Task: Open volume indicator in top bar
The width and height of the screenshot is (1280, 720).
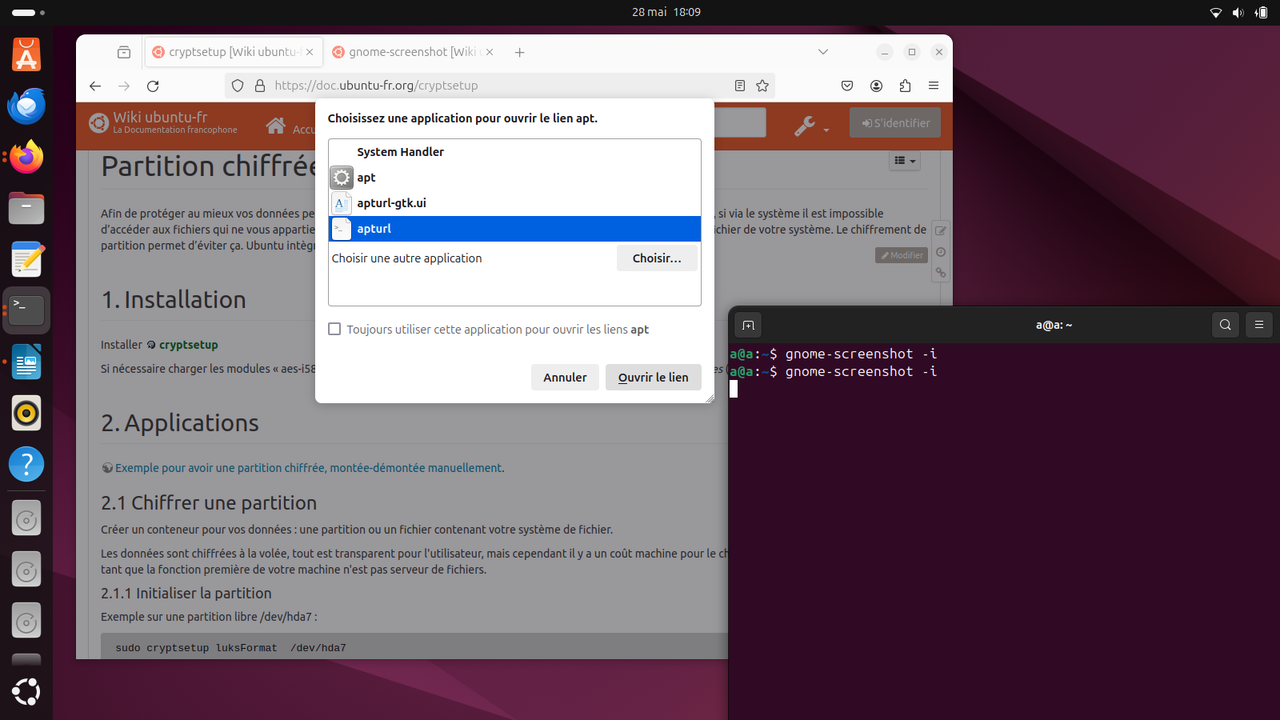Action: [x=1238, y=13]
